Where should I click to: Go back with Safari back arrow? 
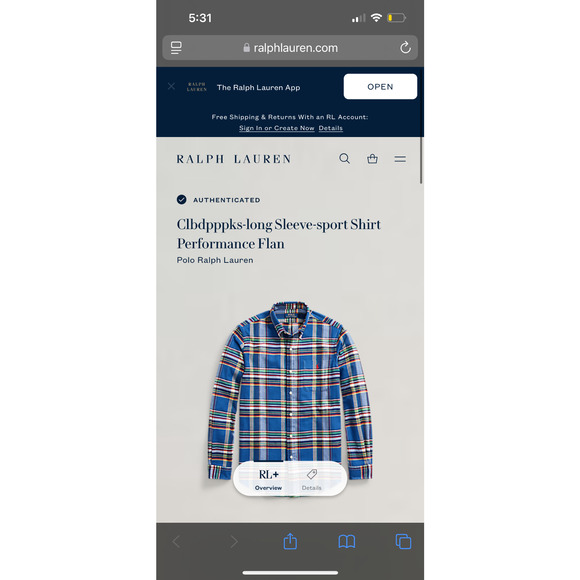(x=177, y=542)
